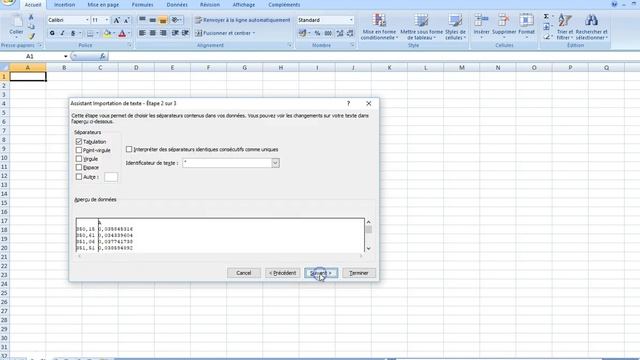Click the format painter brush icon
Screen dimensions: 640x360
click(x=31, y=37)
